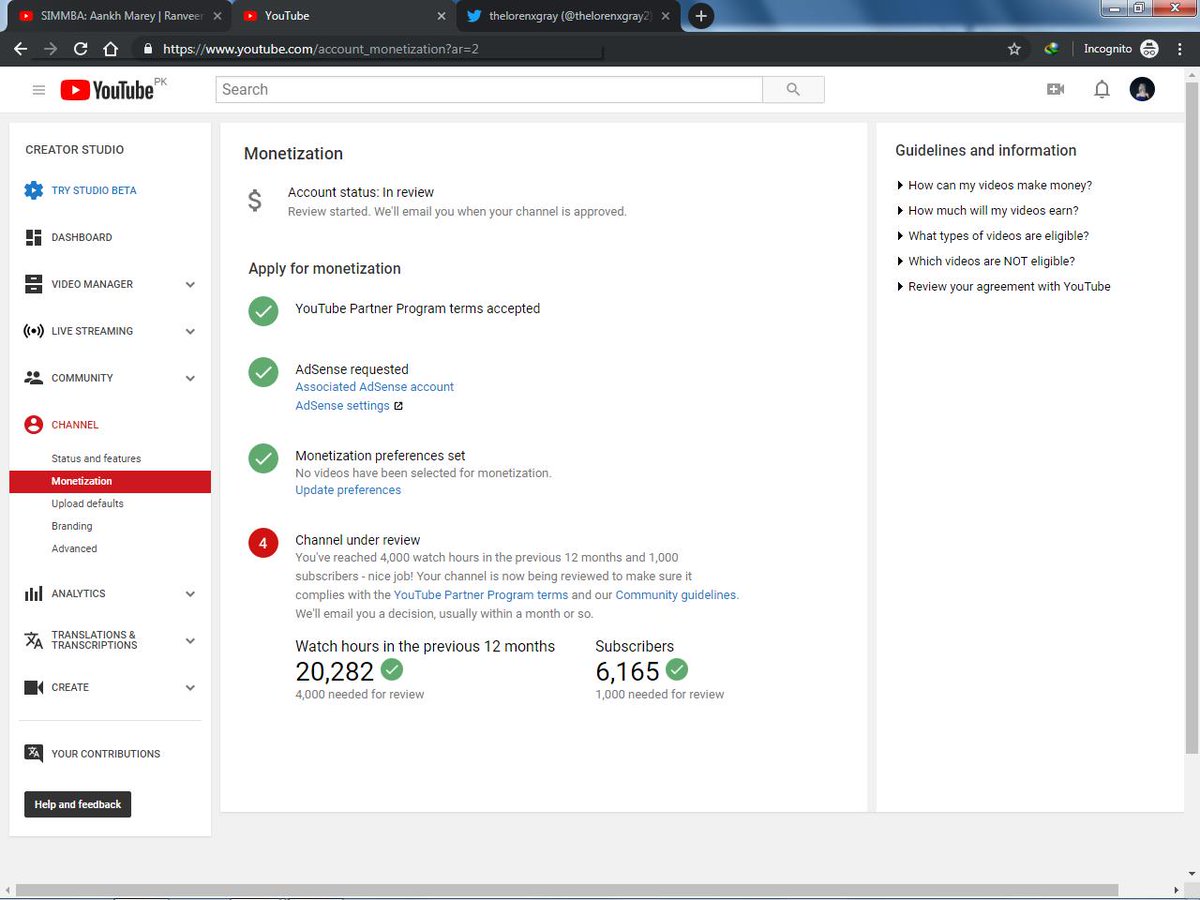Go back with the browser back arrow
Image resolution: width=1200 pixels, height=900 pixels.
pyautogui.click(x=20, y=48)
